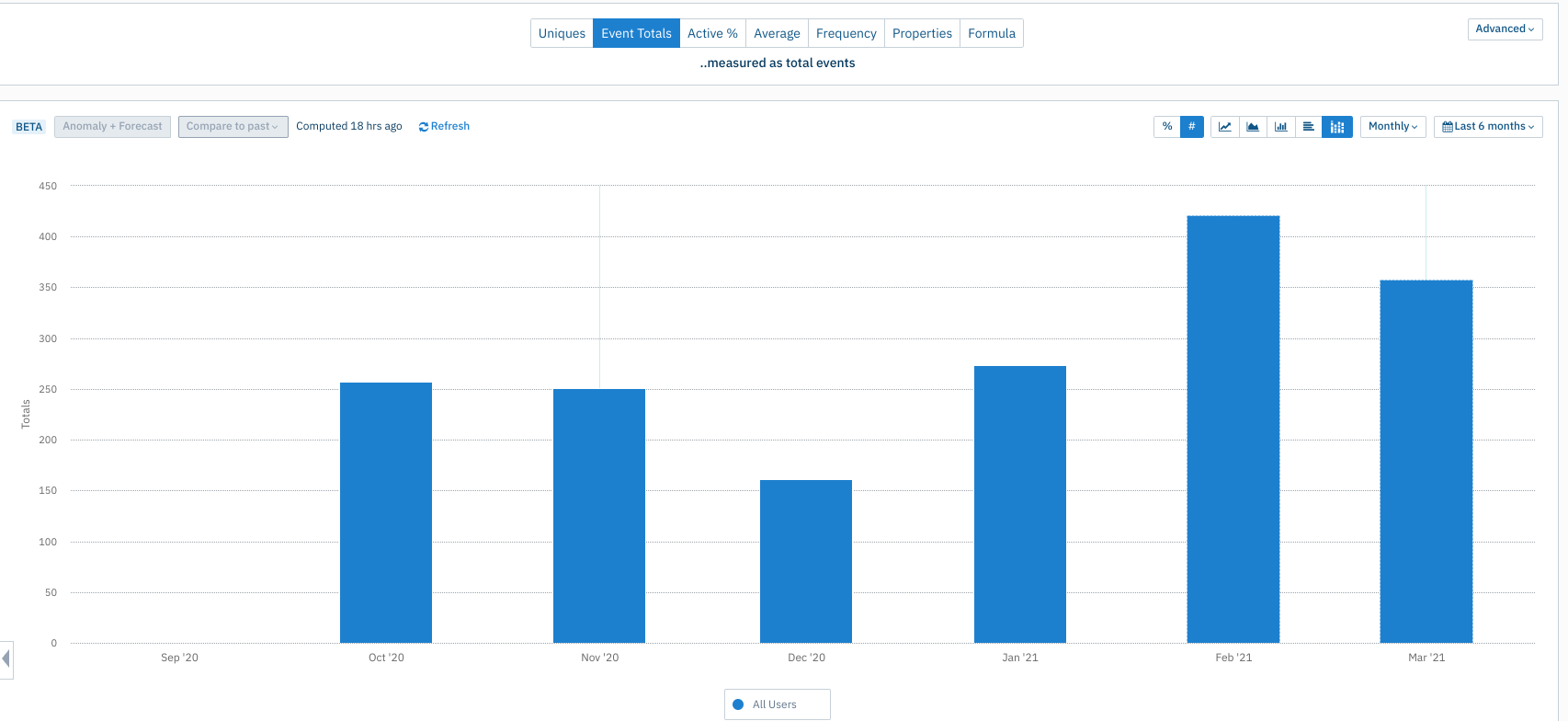Open the Formula tab

[992, 33]
